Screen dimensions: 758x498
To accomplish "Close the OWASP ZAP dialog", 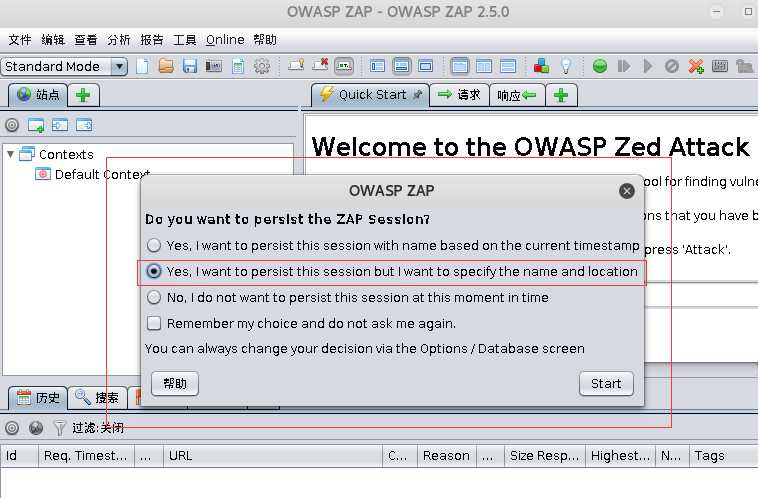I will click(627, 191).
